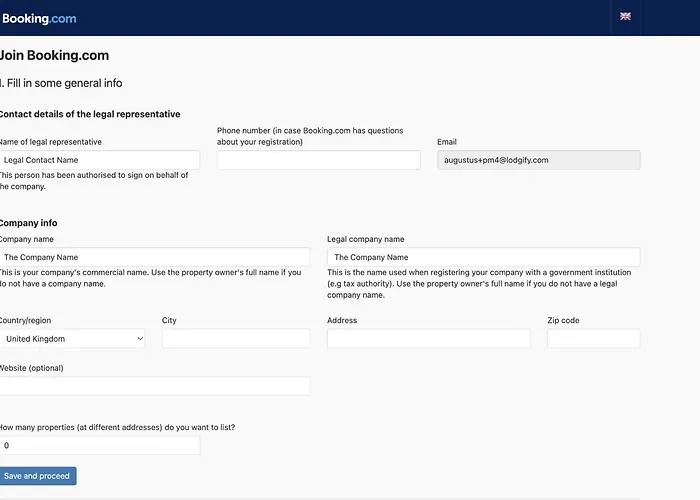This screenshot has width=700, height=500.
Task: Click the Website (optional) input field
Action: (x=154, y=386)
